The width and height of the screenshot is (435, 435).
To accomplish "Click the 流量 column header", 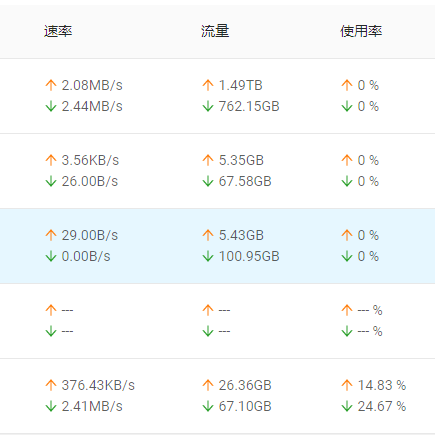I will click(x=215, y=31).
